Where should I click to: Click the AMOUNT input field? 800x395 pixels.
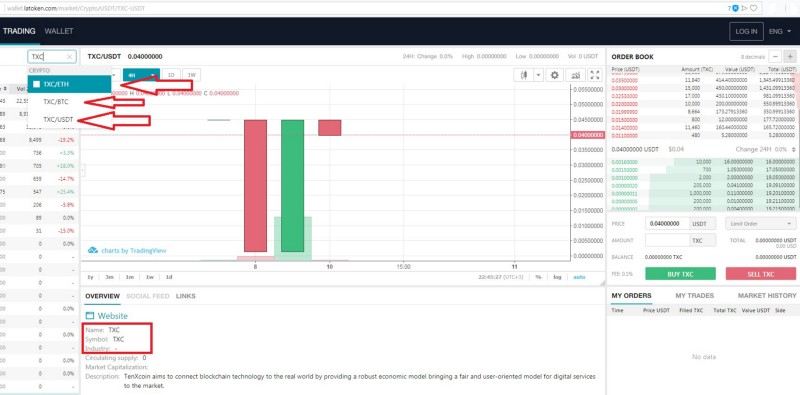668,240
